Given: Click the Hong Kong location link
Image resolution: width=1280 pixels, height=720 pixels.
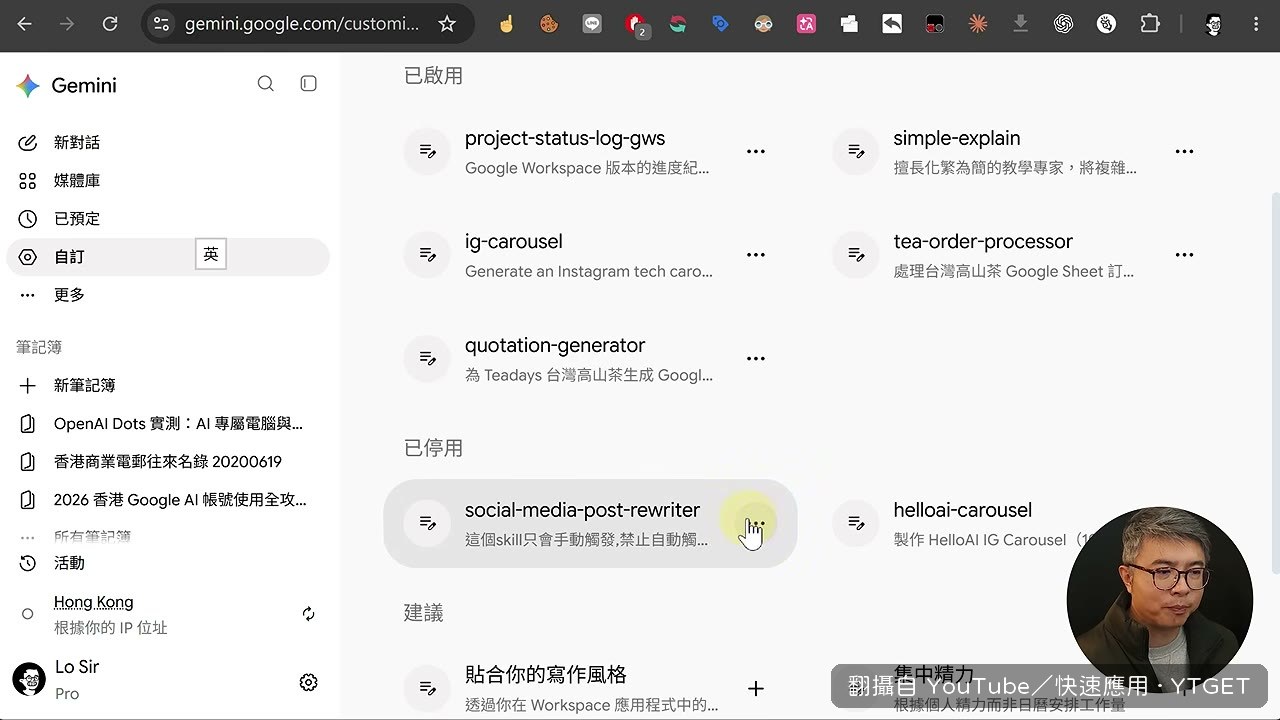Looking at the screenshot, I should (93, 602).
